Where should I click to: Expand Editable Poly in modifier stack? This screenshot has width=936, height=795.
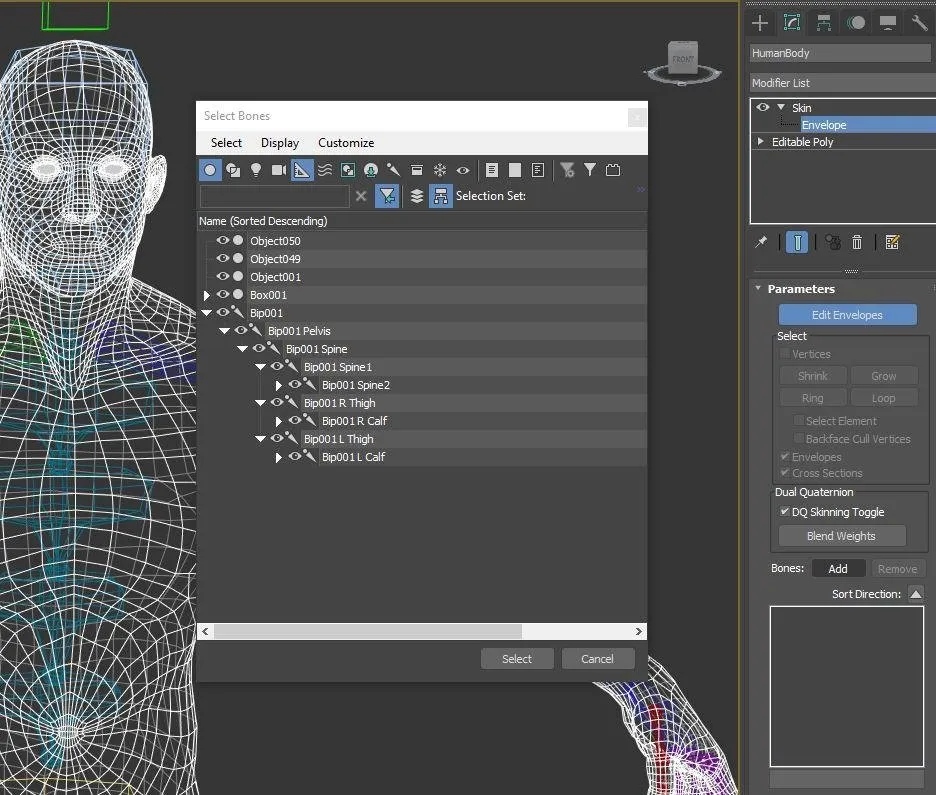pyautogui.click(x=760, y=141)
